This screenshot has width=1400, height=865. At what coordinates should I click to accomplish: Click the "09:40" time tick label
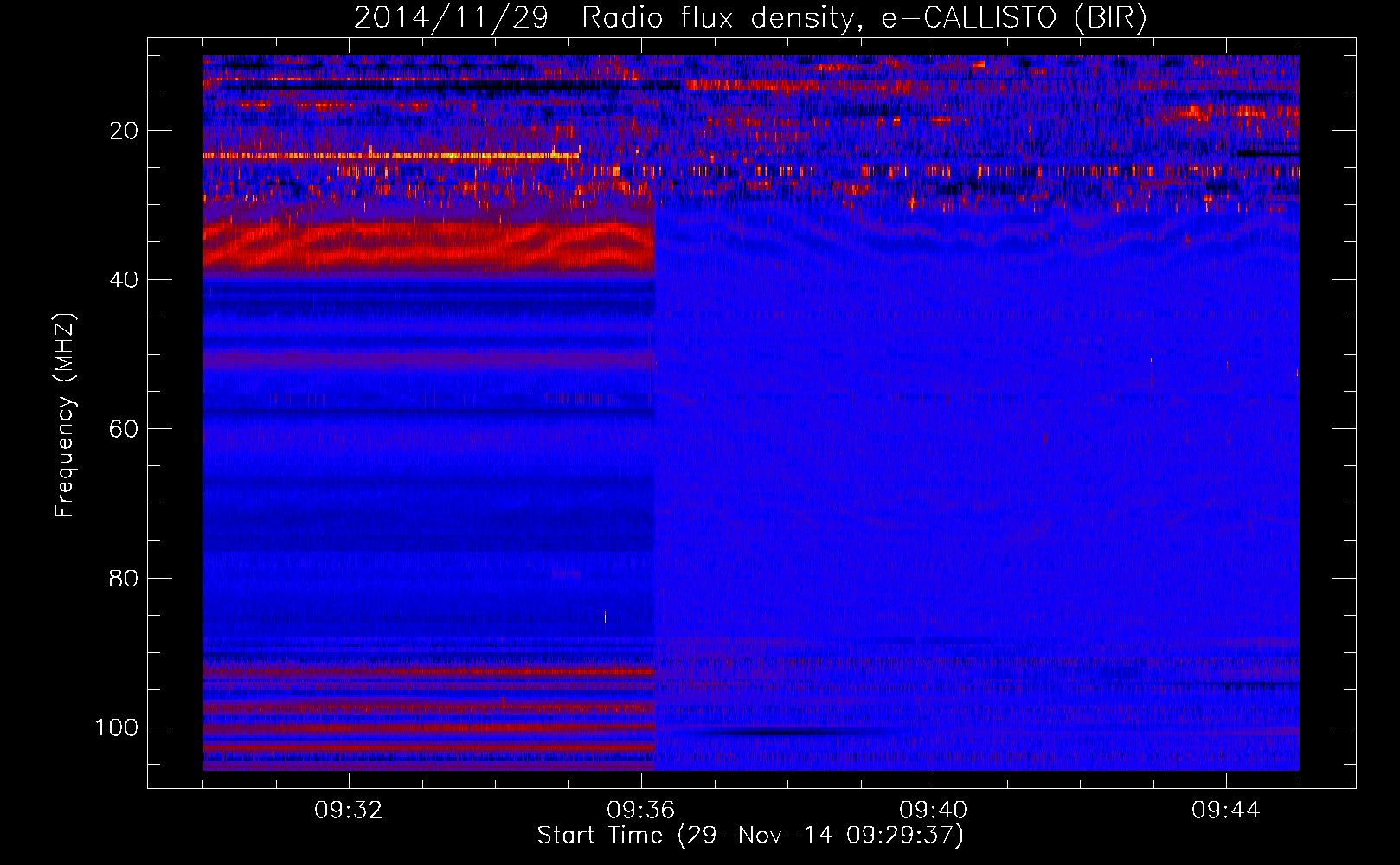pos(934,811)
